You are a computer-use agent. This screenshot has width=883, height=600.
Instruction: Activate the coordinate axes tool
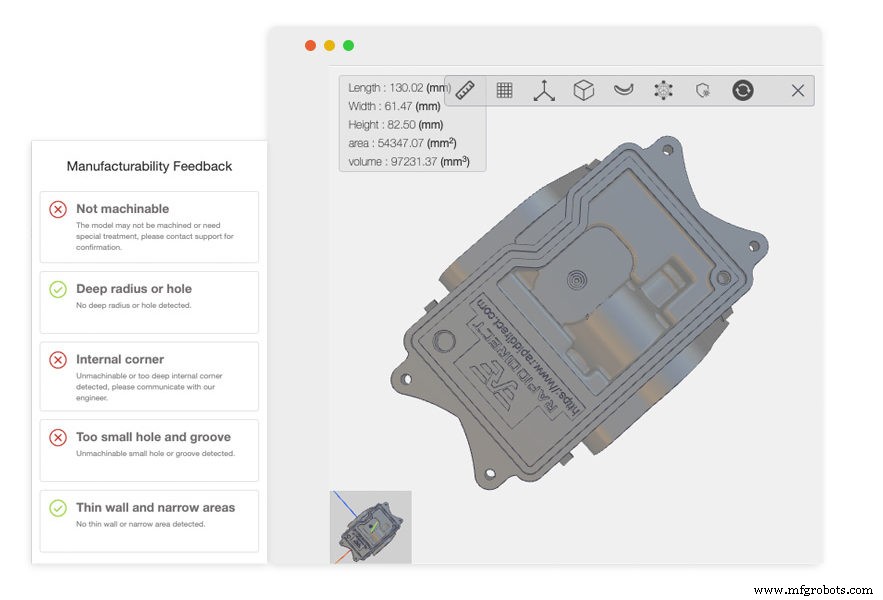point(544,89)
